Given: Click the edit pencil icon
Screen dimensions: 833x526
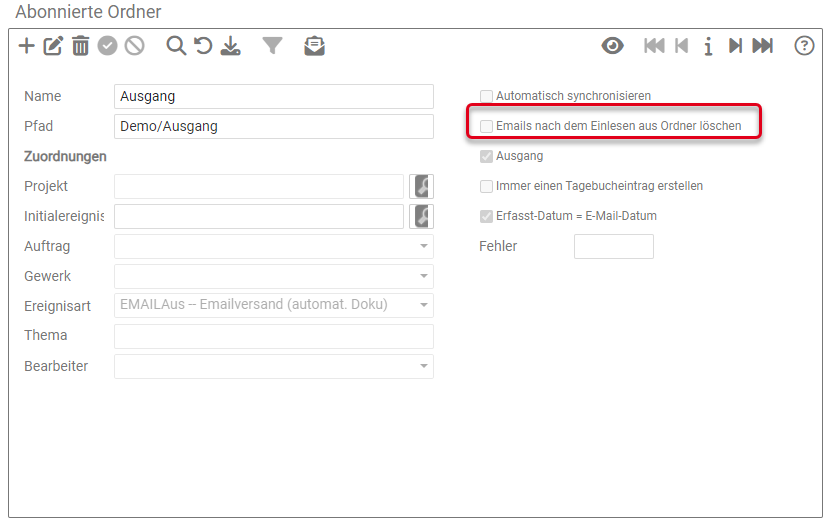Looking at the screenshot, I should pos(53,46).
